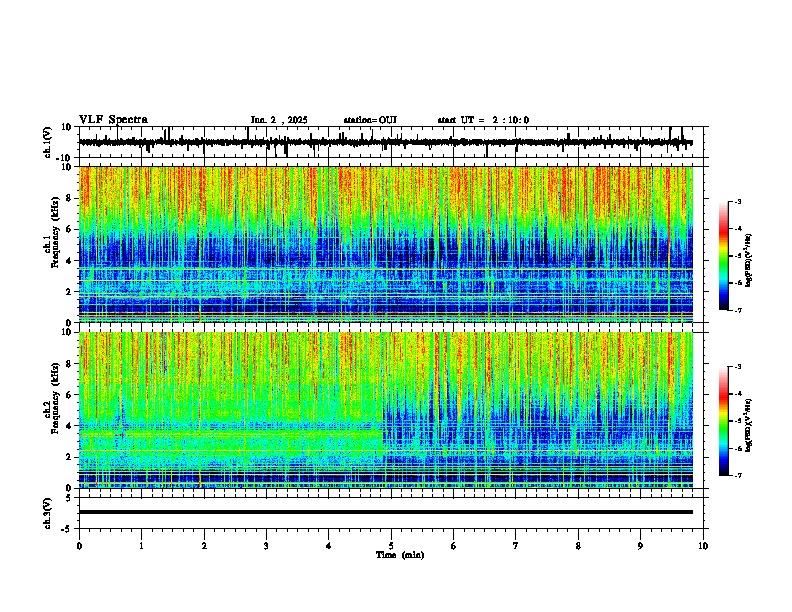Click the log(PSD) label beside ch.1 colorbar
The image size is (792, 612).
click(749, 260)
